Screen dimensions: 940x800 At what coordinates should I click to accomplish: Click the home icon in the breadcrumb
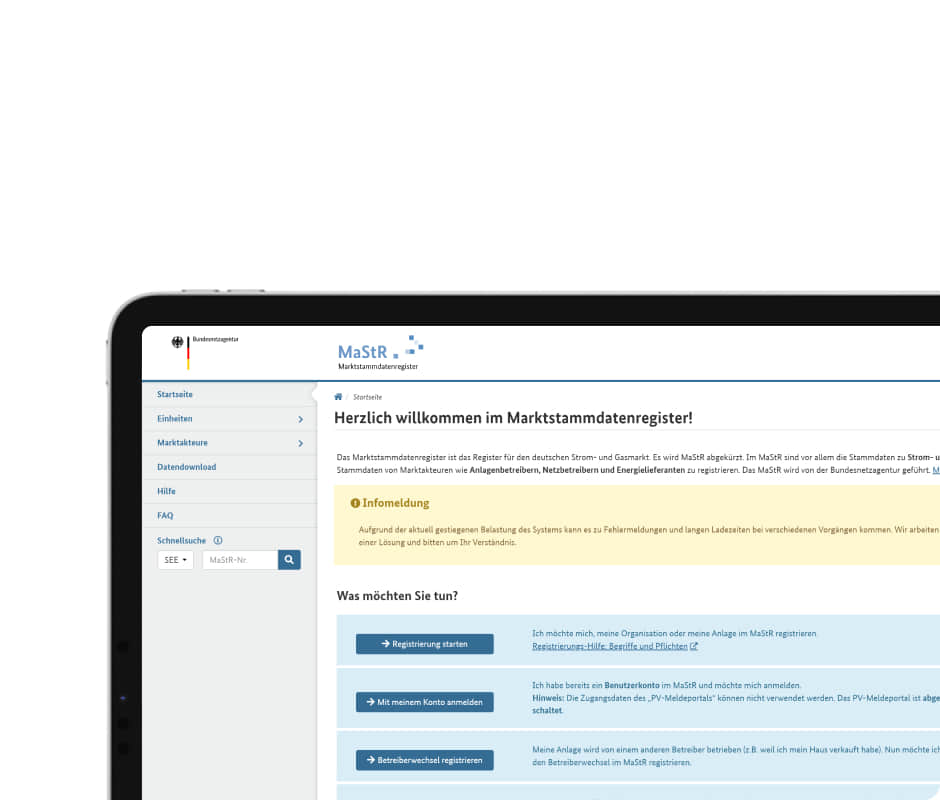pyautogui.click(x=339, y=397)
